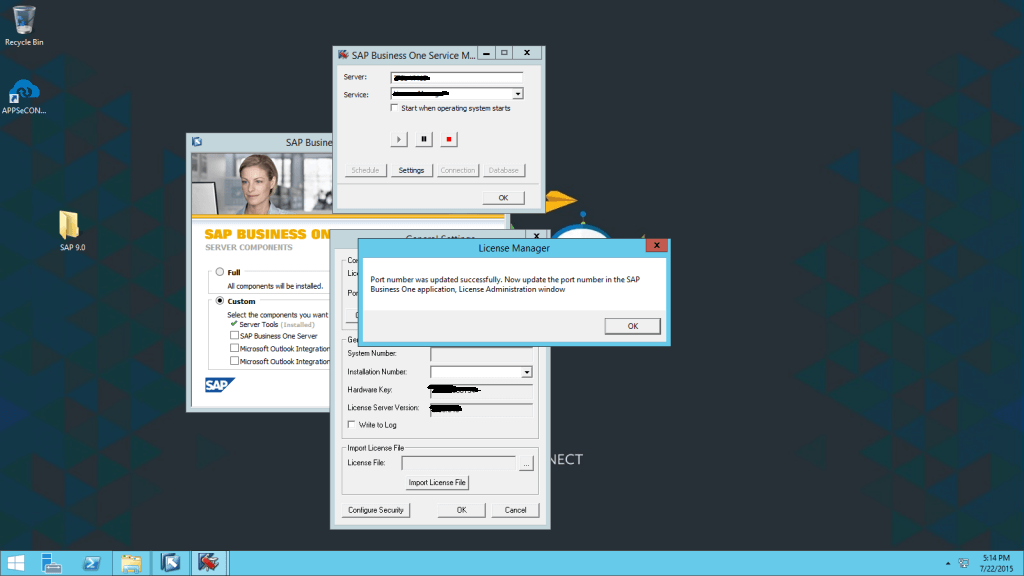Click the Hardware Key field
Image resolution: width=1024 pixels, height=576 pixels.
point(481,390)
